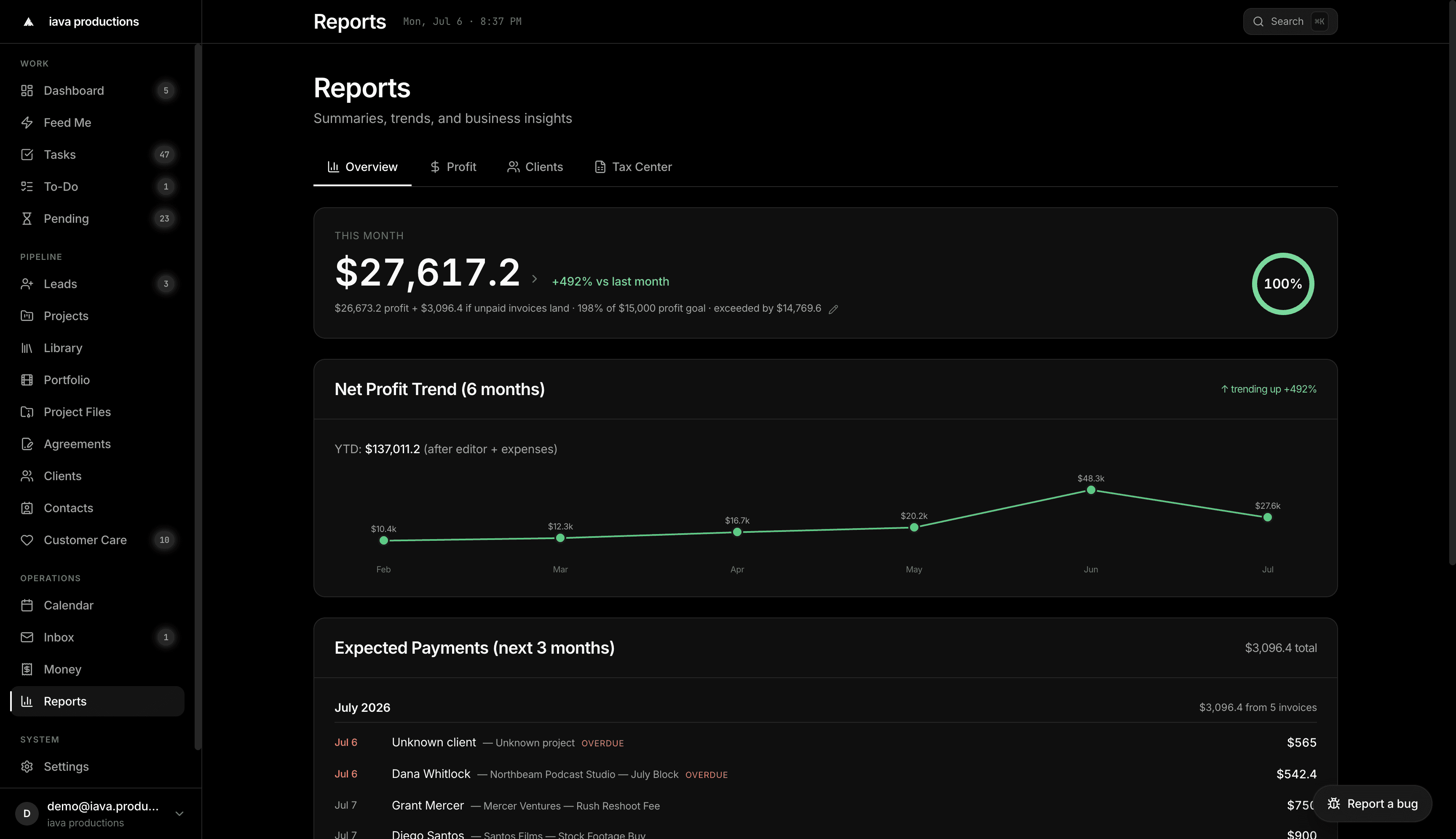
Task: Open the Unknown client overdue payment row
Action: [x=825, y=743]
